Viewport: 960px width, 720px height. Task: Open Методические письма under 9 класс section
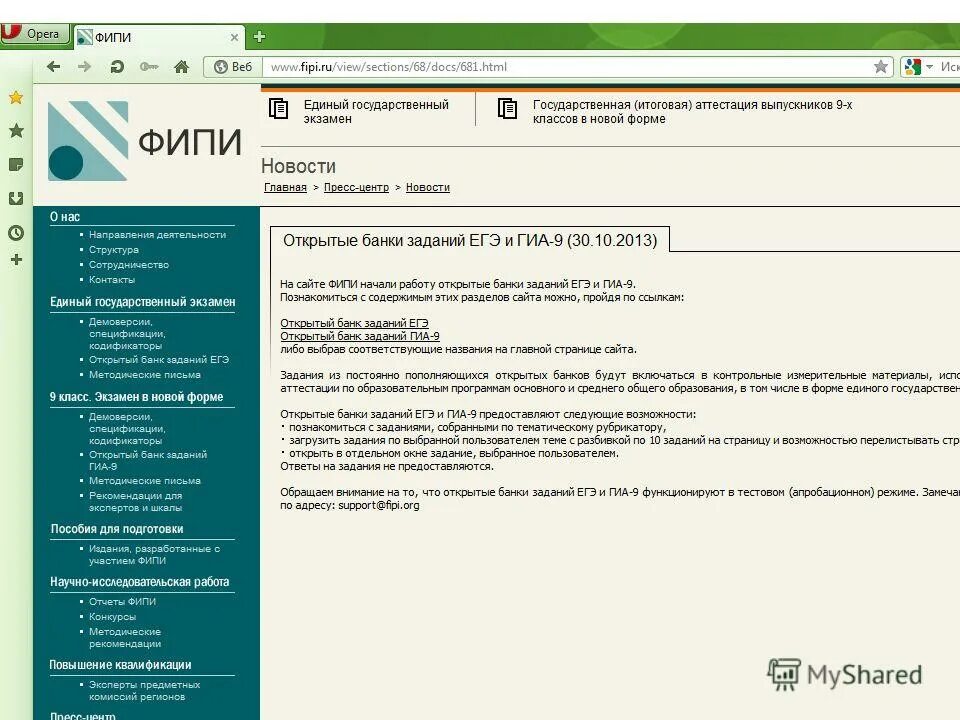click(x=144, y=481)
